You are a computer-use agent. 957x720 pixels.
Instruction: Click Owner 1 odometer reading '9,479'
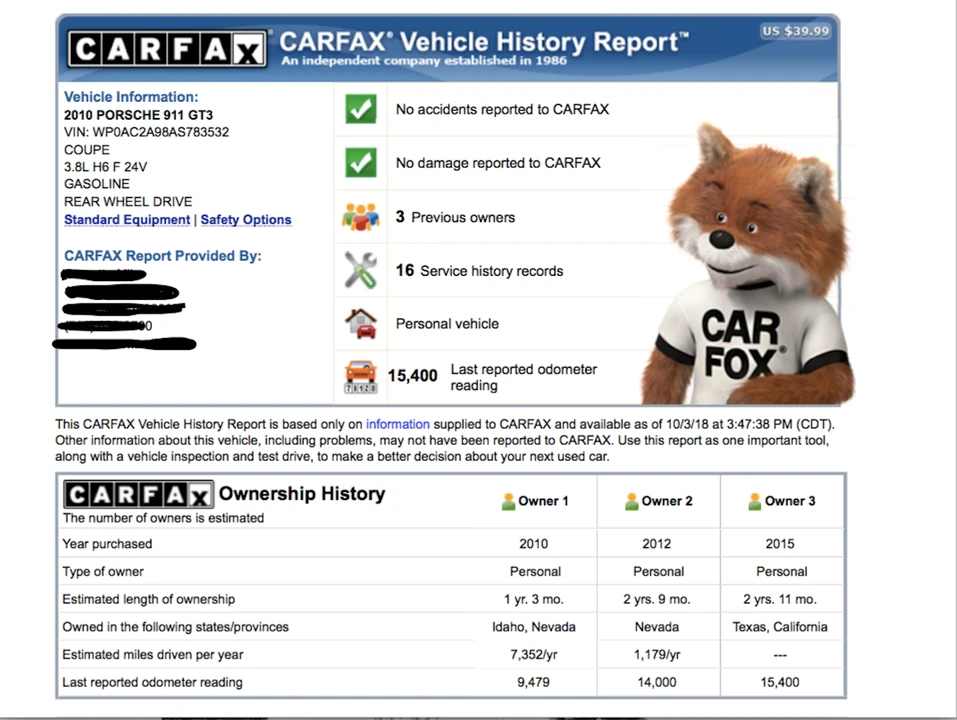point(533,683)
